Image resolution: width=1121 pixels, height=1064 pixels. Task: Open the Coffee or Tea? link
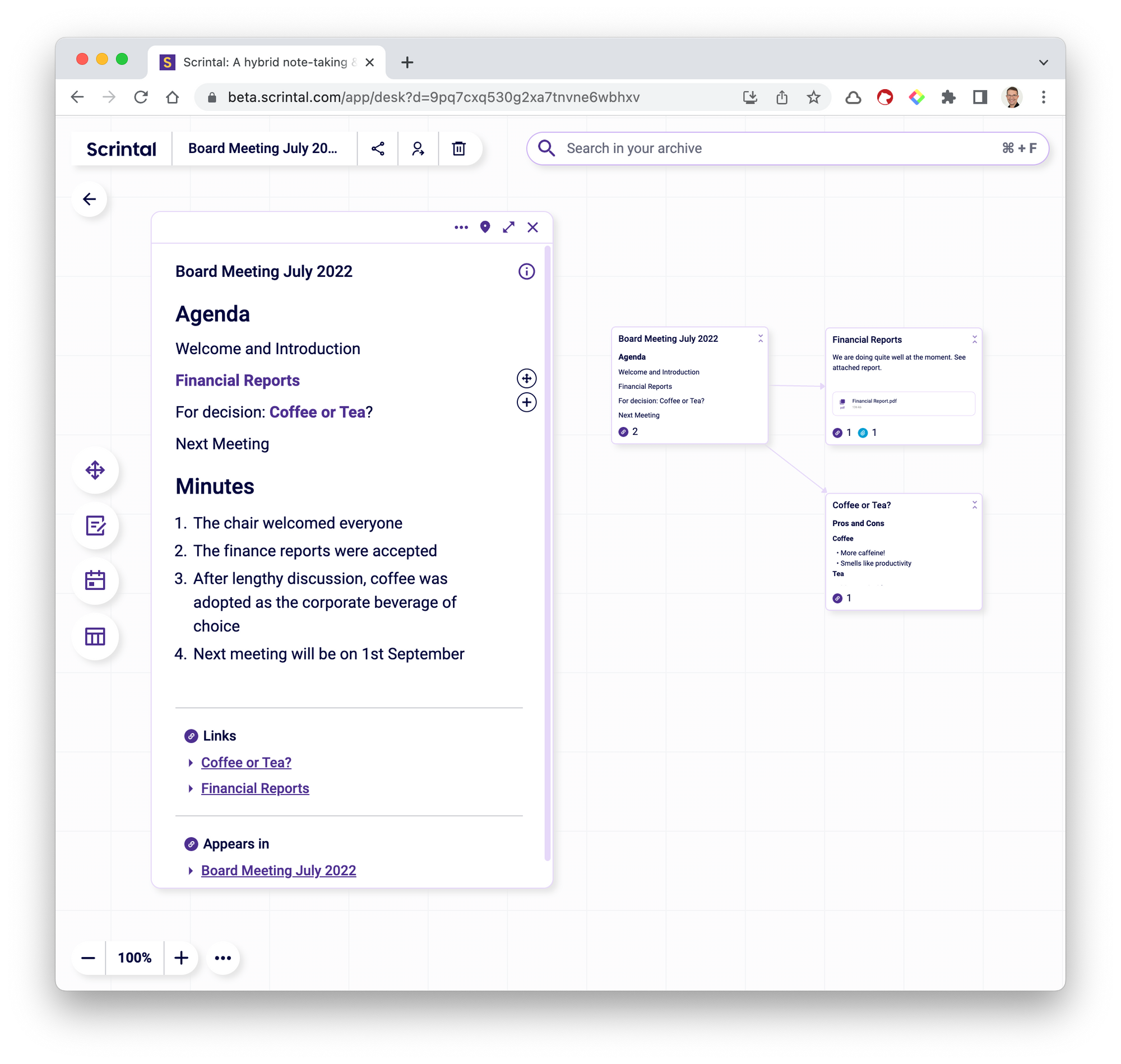[x=246, y=763]
